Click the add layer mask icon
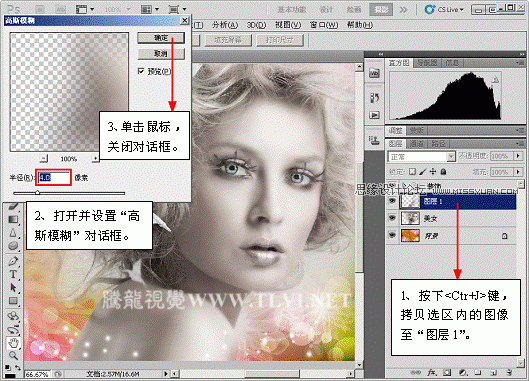529x381 pixels. coord(447,372)
